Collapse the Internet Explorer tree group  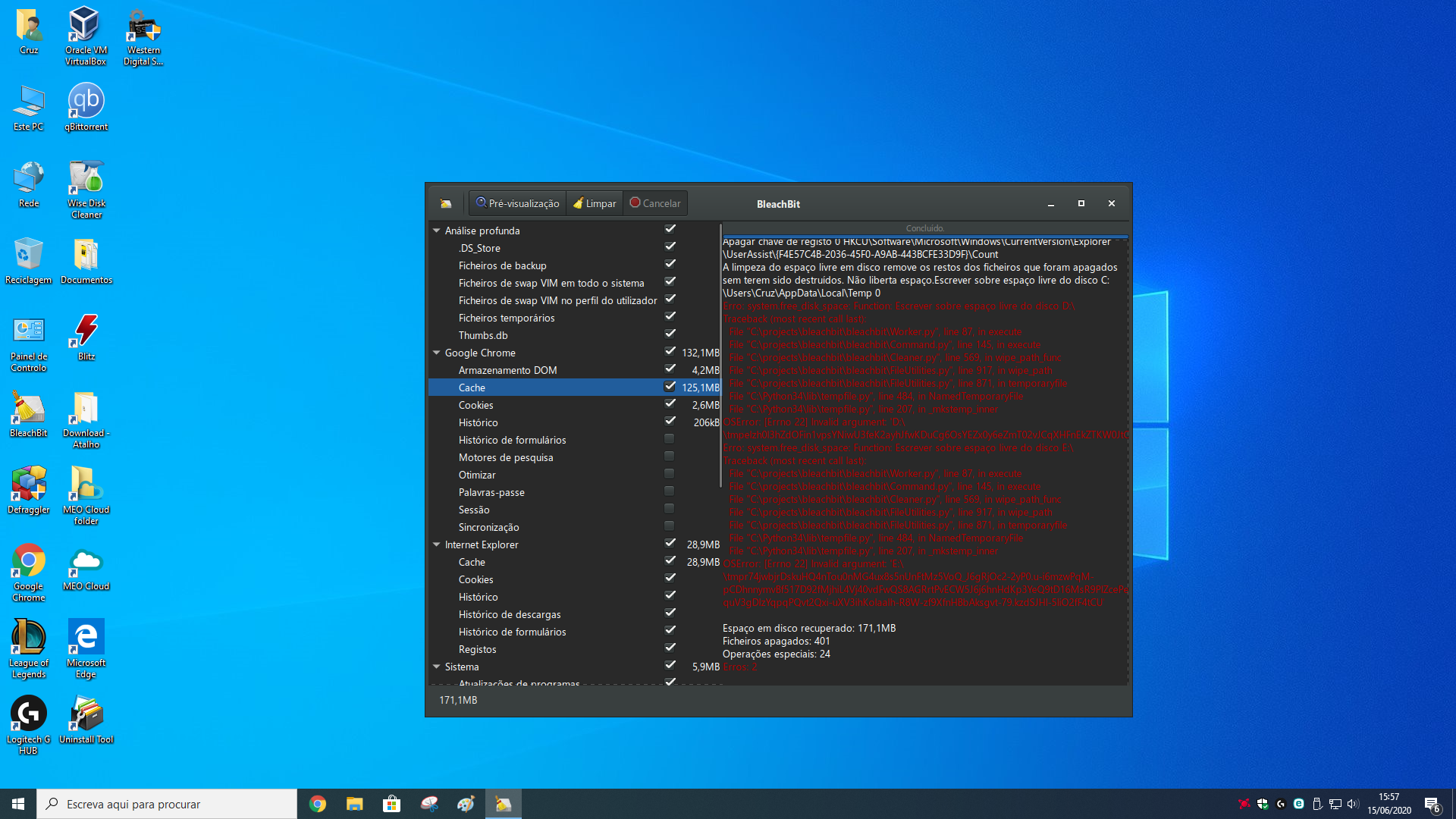click(x=437, y=544)
